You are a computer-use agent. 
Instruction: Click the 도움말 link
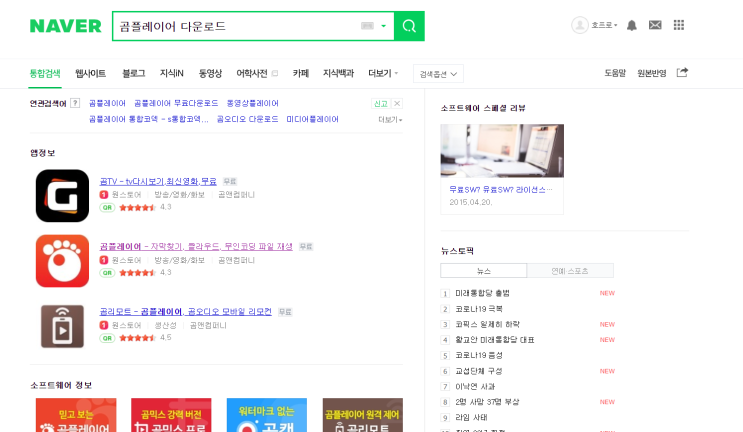pos(615,73)
